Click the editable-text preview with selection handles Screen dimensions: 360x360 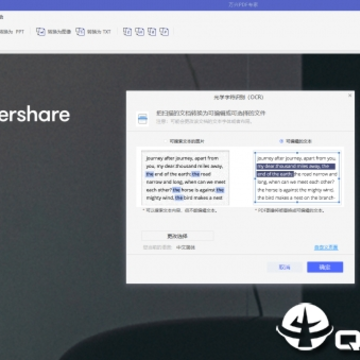297,177
